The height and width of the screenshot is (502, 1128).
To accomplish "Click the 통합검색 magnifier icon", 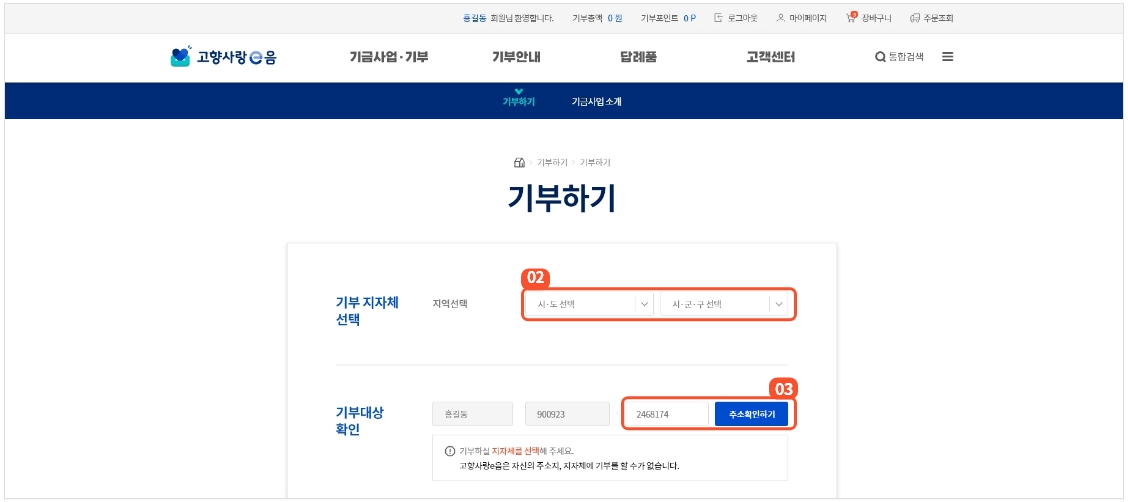I will pos(880,57).
